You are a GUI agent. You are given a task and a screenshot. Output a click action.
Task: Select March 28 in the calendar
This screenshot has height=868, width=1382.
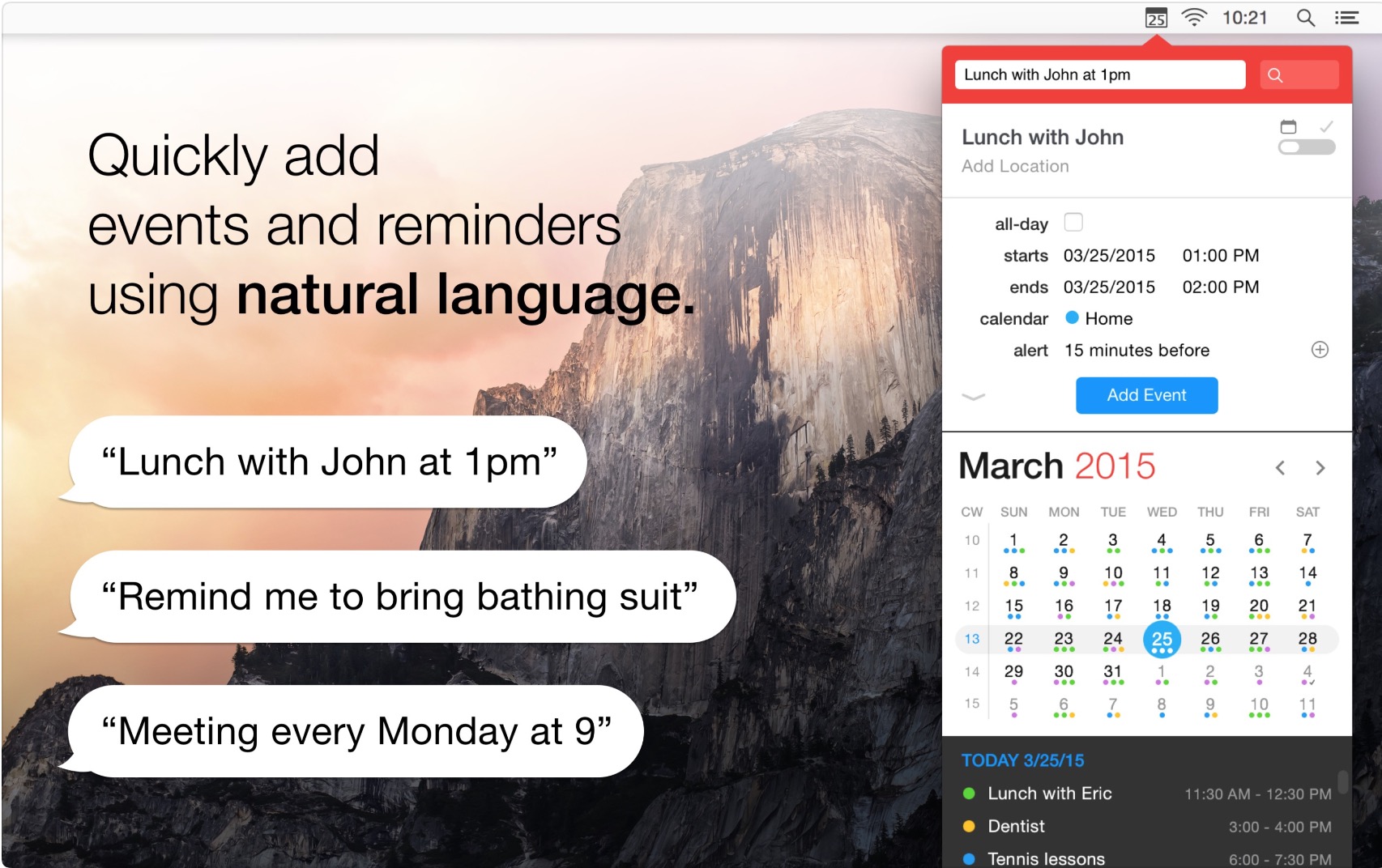1307,640
